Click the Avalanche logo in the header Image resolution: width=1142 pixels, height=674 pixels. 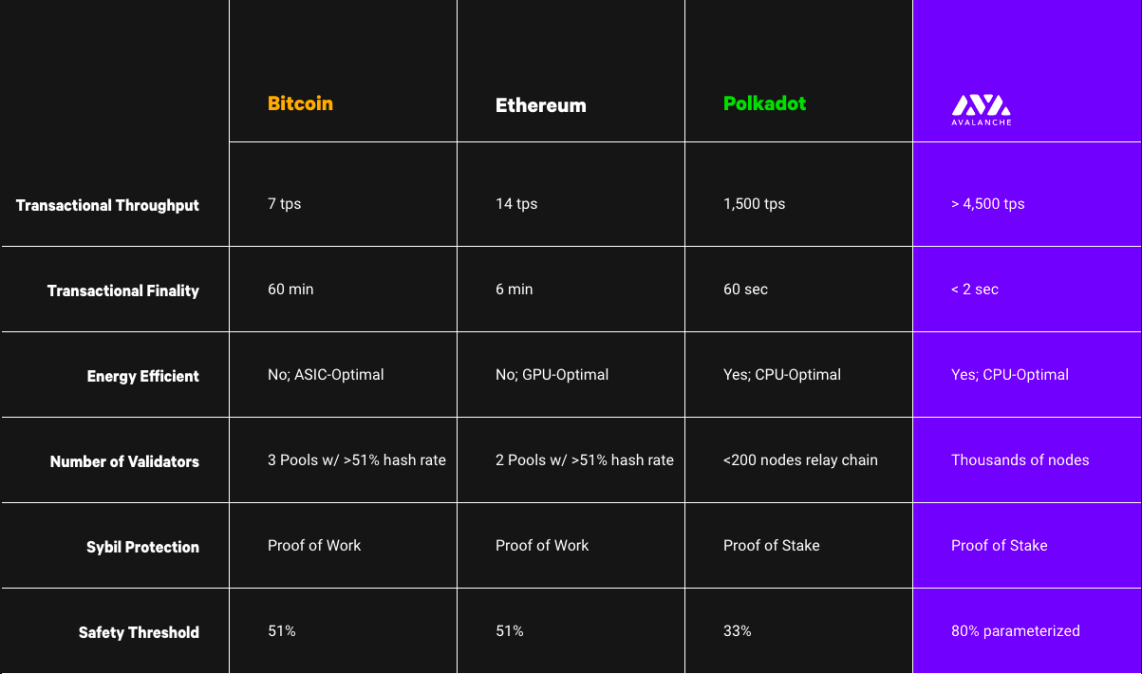[x=980, y=109]
